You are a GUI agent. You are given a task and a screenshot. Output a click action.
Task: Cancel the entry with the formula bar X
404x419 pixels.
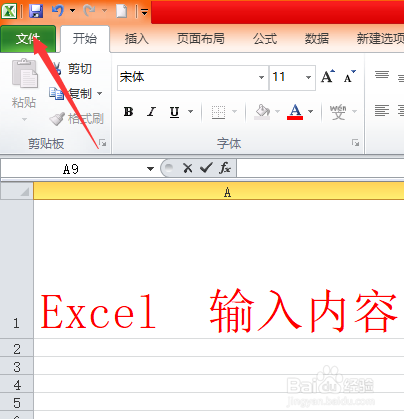coord(188,168)
